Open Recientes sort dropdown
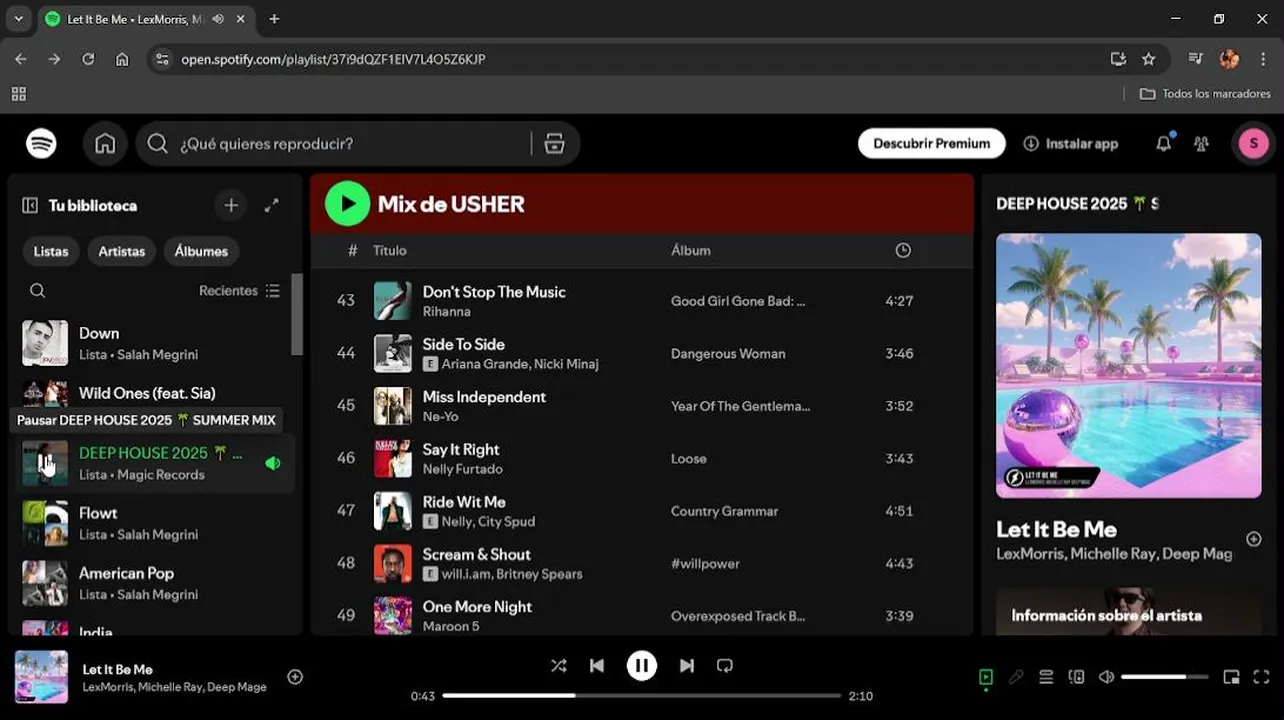This screenshot has width=1284, height=720. coord(240,291)
